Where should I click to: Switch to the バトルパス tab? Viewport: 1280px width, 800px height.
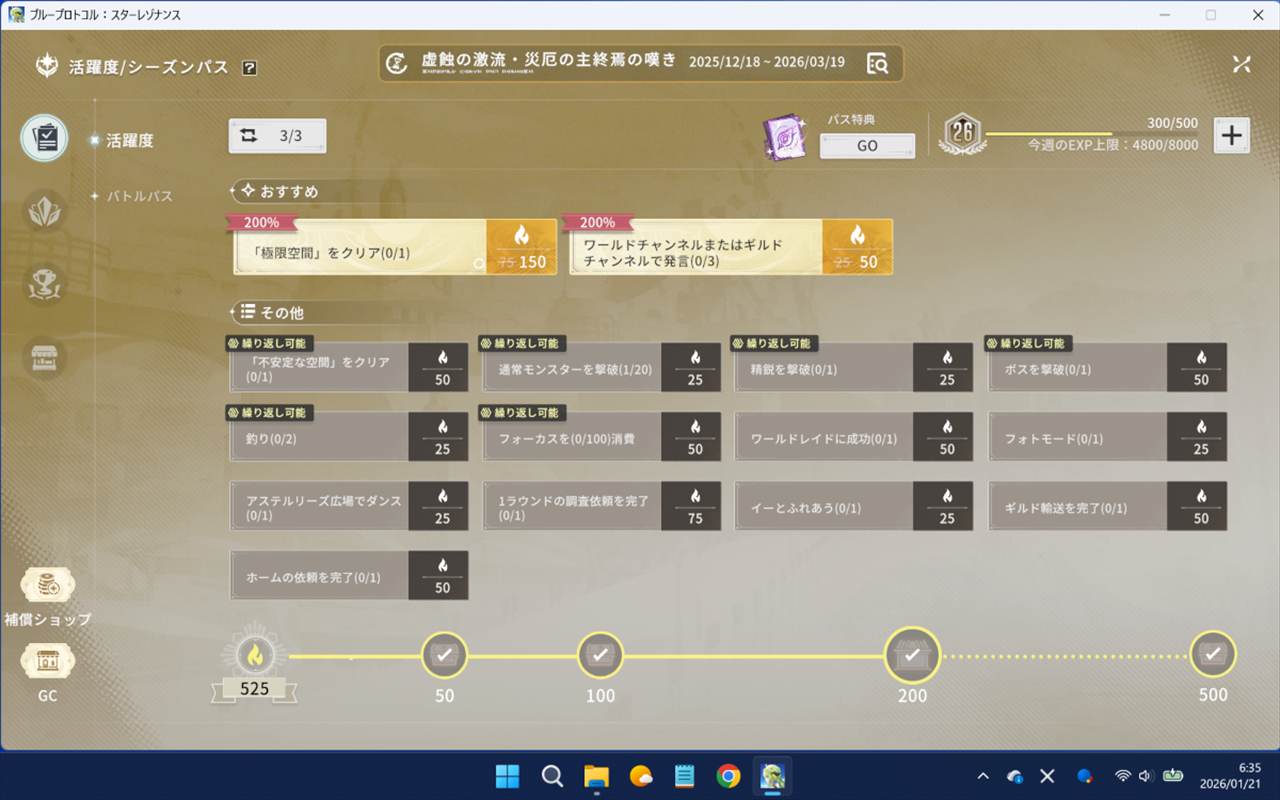tap(140, 196)
